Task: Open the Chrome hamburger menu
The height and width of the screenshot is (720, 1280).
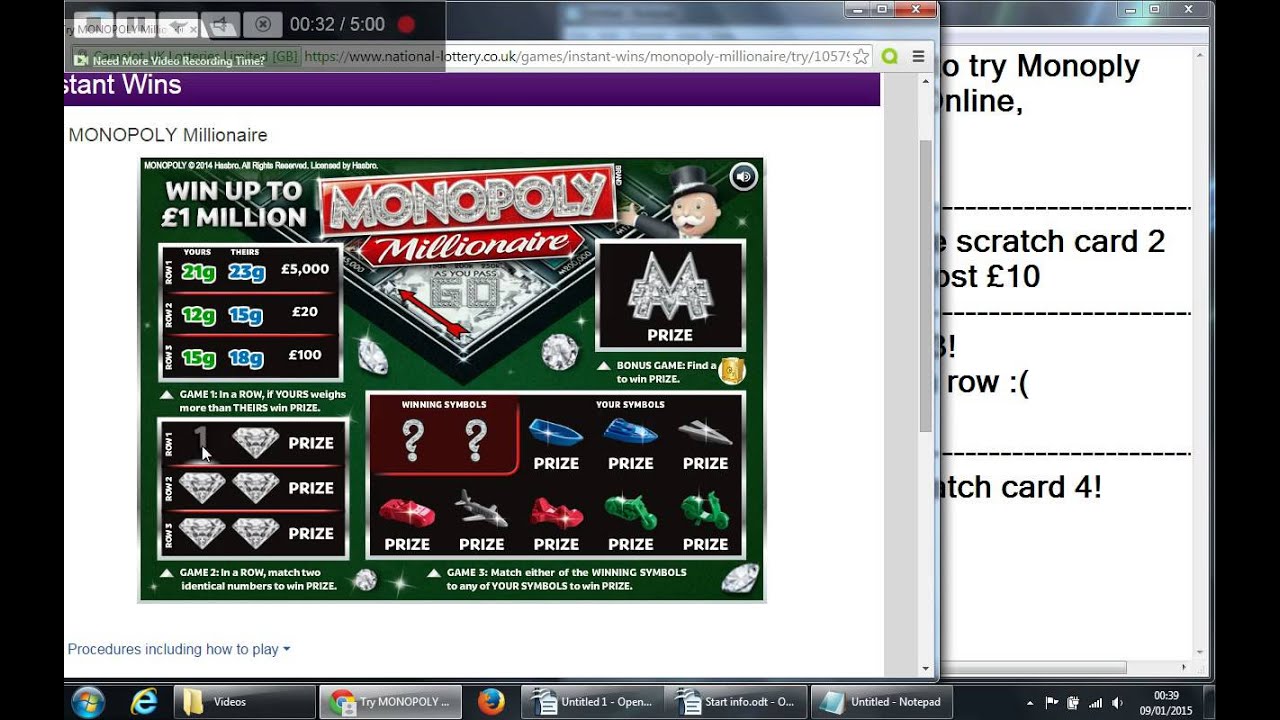Action: point(918,57)
